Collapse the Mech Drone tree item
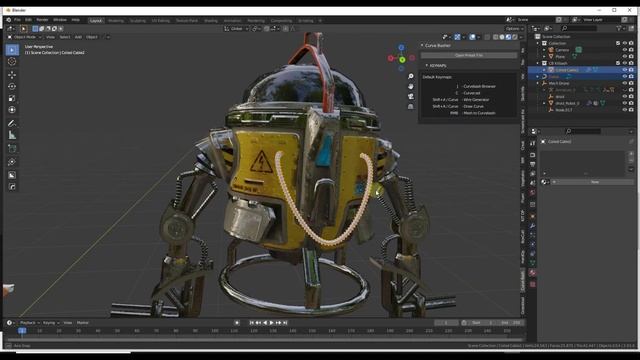640x360 pixels. click(538, 83)
